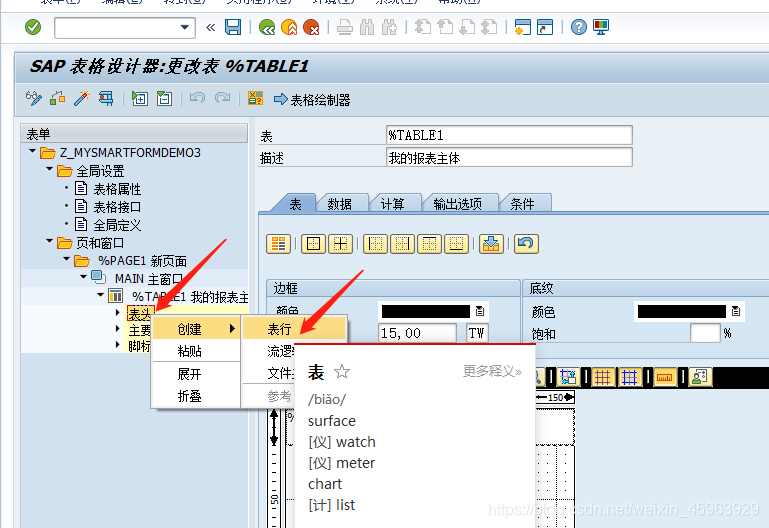This screenshot has height=528, width=769.
Task: Click the Save floppy disk icon
Action: (x=233, y=27)
